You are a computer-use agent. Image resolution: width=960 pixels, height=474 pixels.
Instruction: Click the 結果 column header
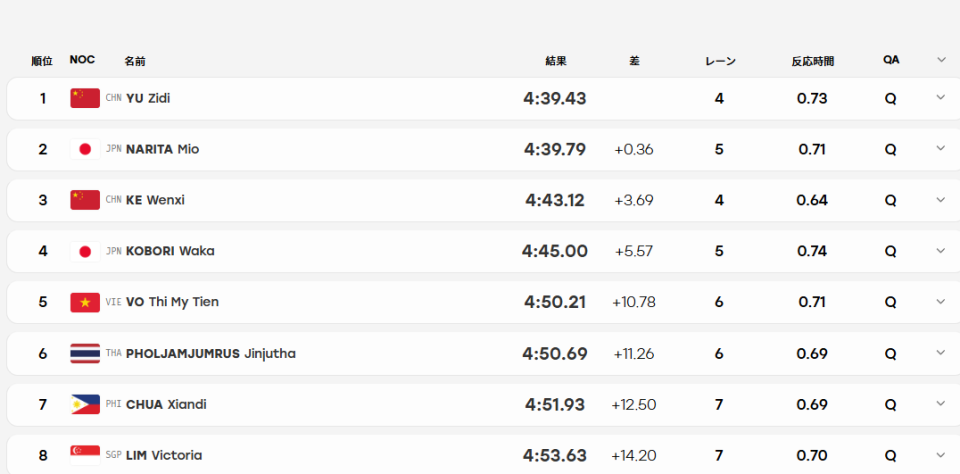point(556,61)
